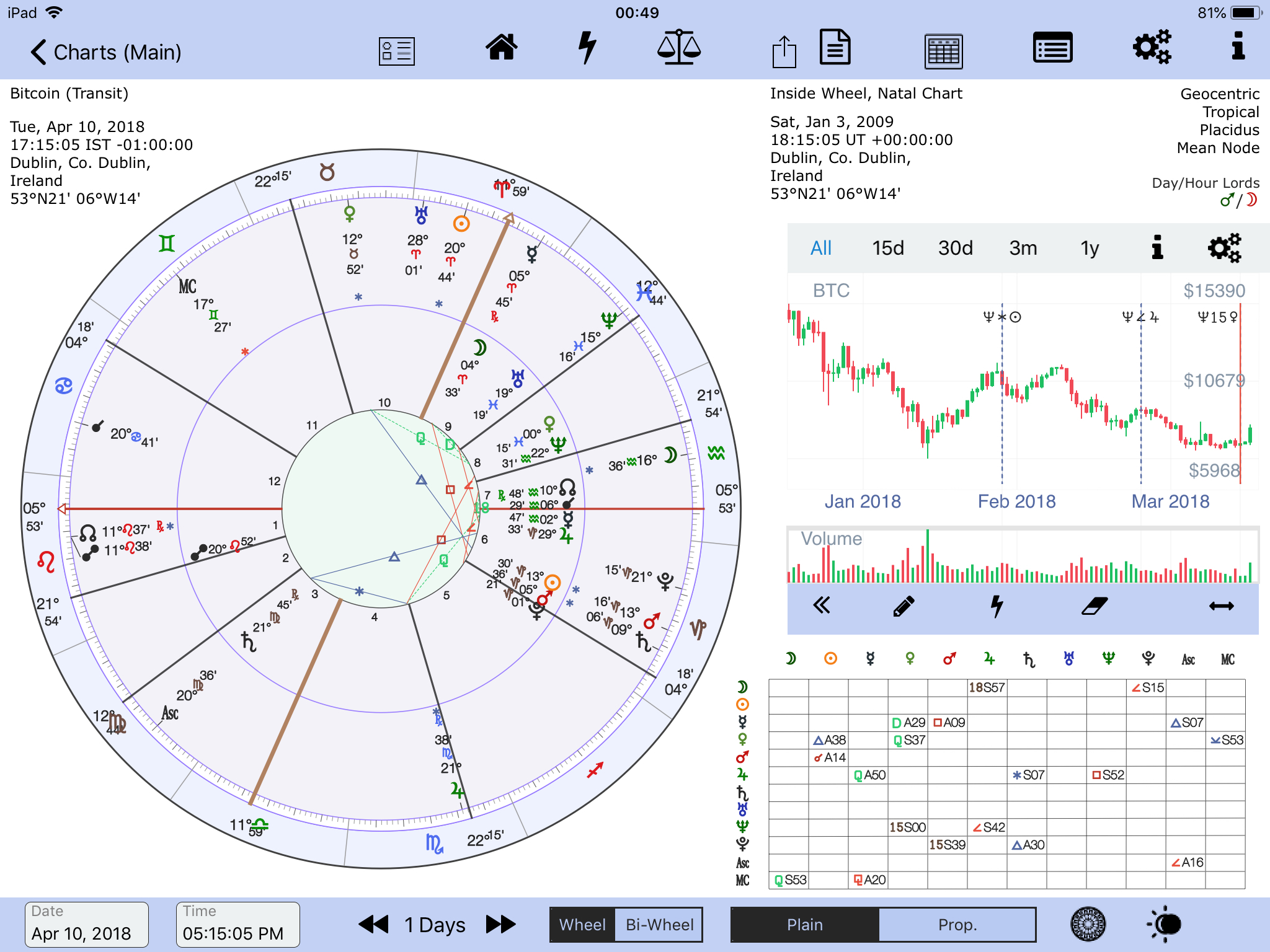Open the balance scales icon

coord(679,47)
